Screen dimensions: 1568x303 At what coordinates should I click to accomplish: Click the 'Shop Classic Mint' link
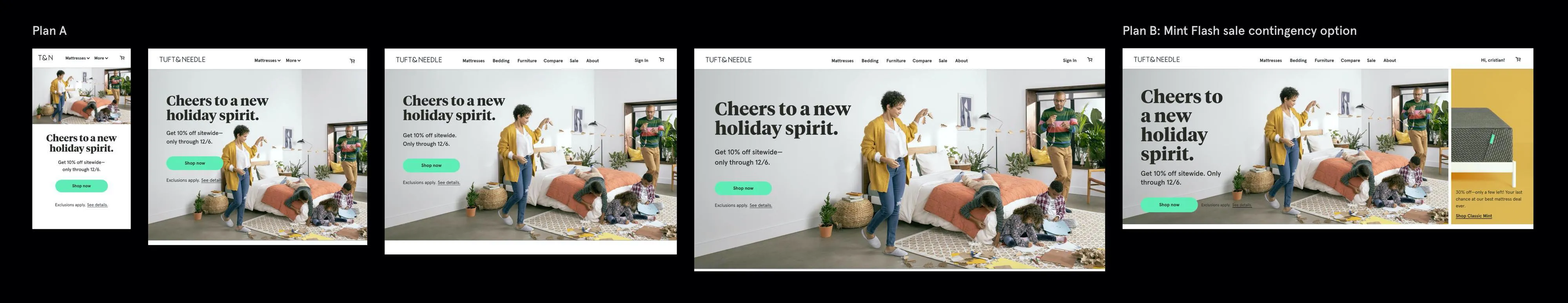click(x=1474, y=216)
